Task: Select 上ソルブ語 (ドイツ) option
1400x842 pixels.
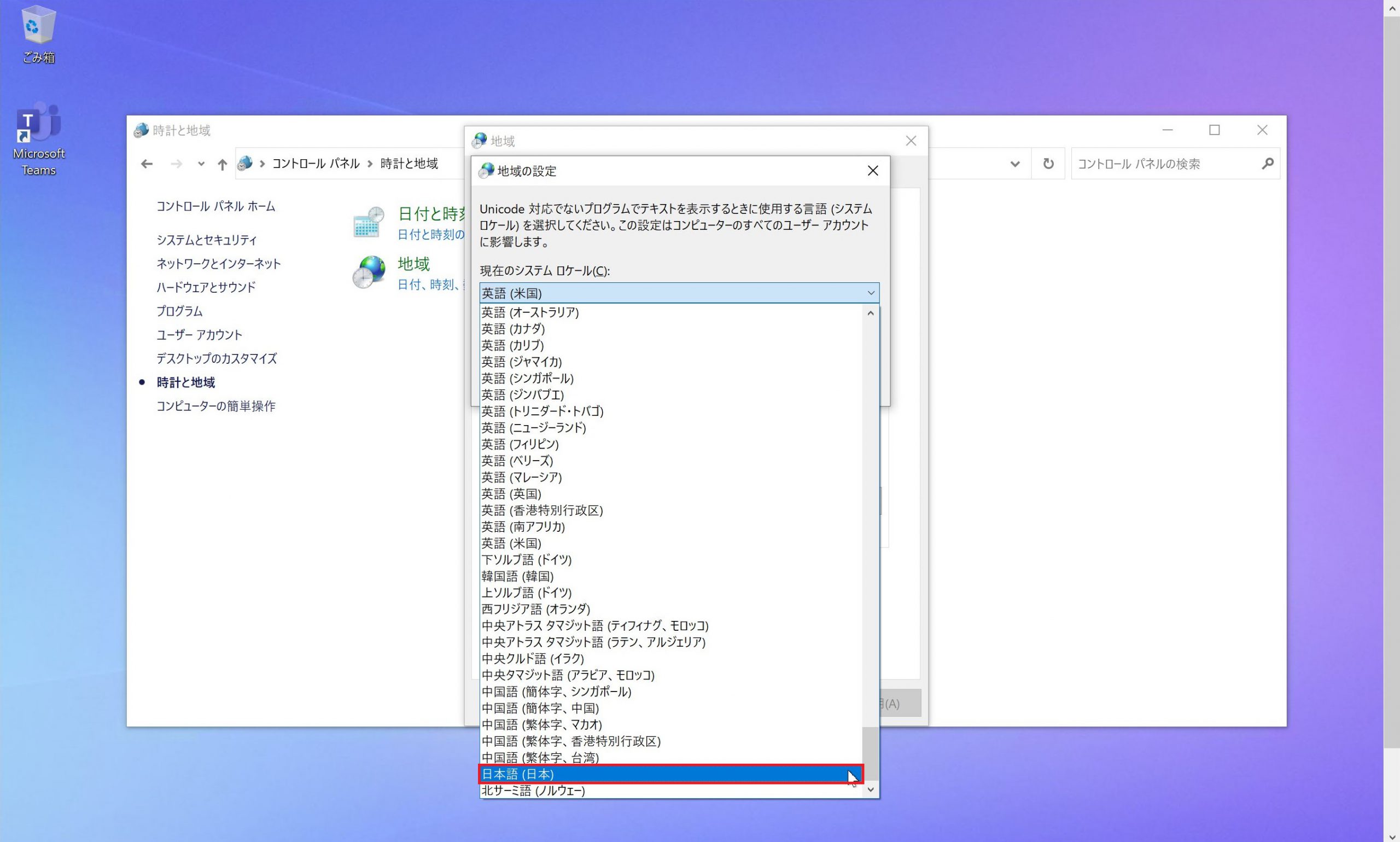Action: coord(671,593)
